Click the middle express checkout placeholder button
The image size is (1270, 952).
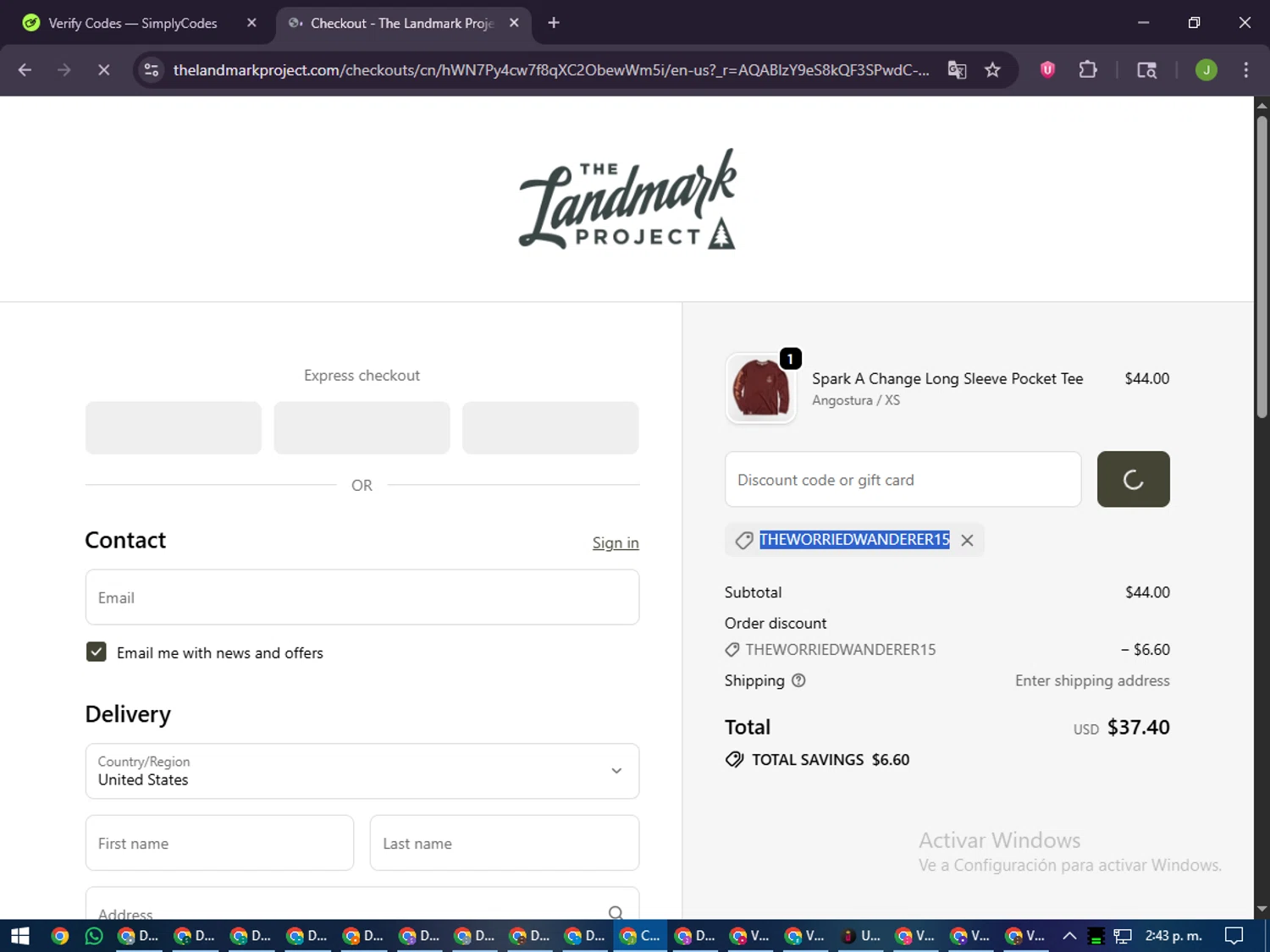(362, 427)
